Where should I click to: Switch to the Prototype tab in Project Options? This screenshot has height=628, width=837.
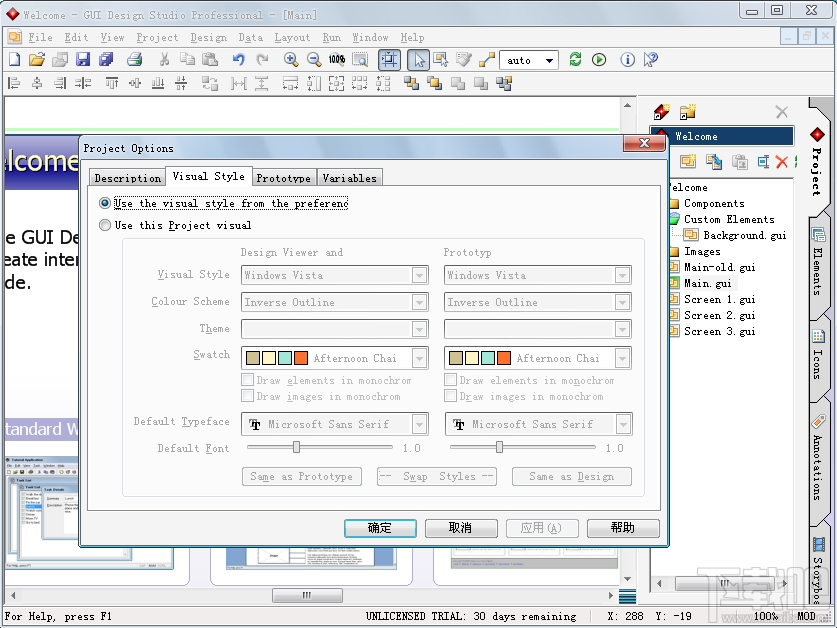pyautogui.click(x=283, y=176)
